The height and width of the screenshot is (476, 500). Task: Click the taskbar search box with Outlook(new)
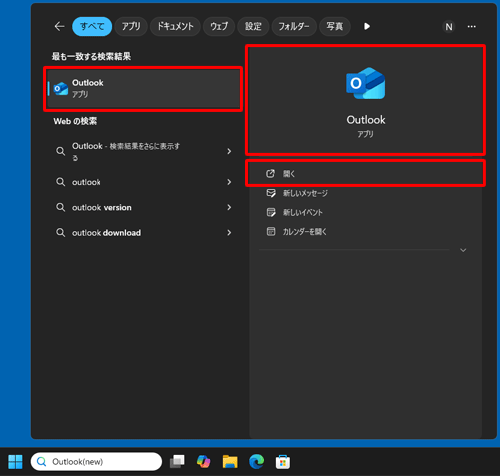tap(96, 462)
